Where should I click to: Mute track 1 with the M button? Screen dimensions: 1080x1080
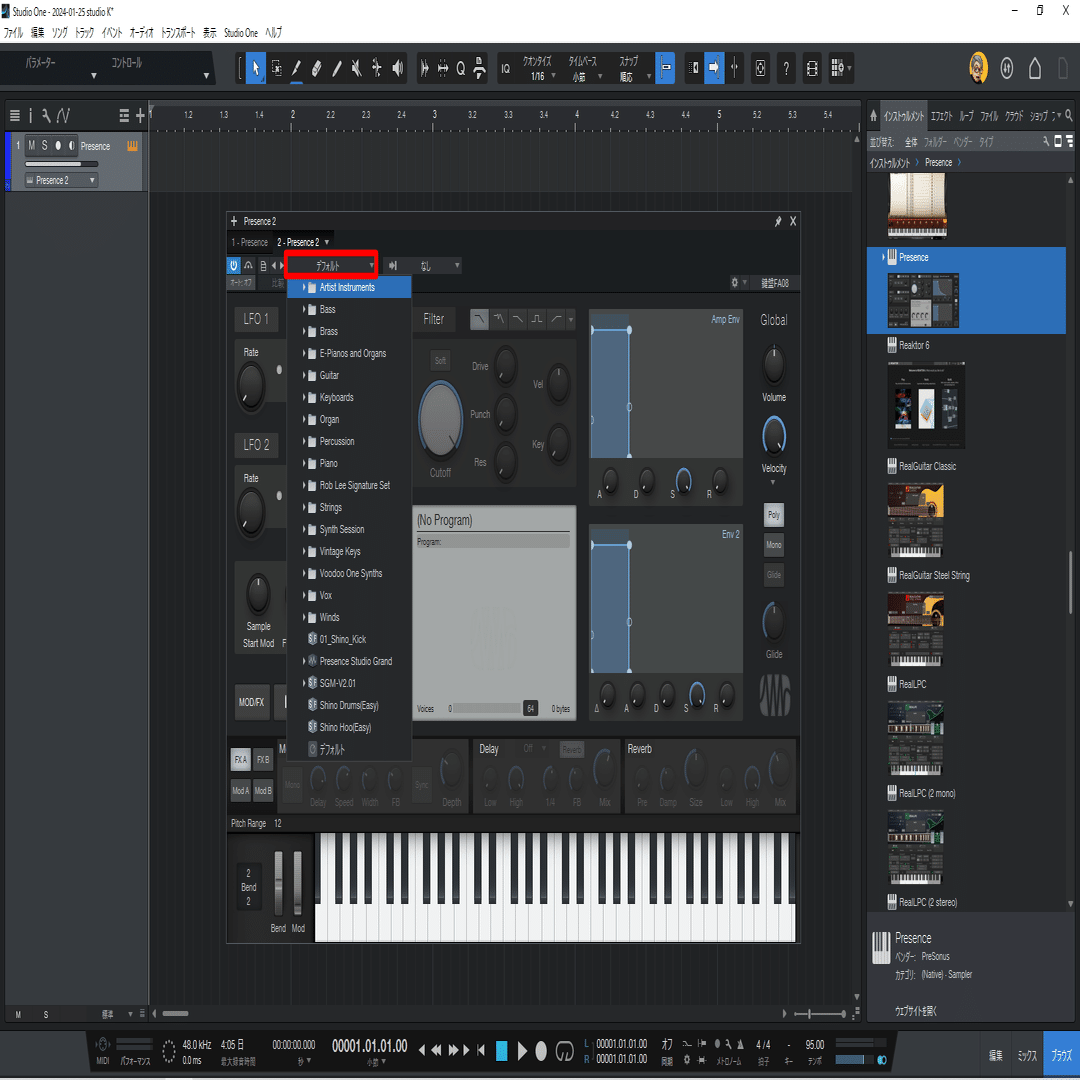pos(30,145)
